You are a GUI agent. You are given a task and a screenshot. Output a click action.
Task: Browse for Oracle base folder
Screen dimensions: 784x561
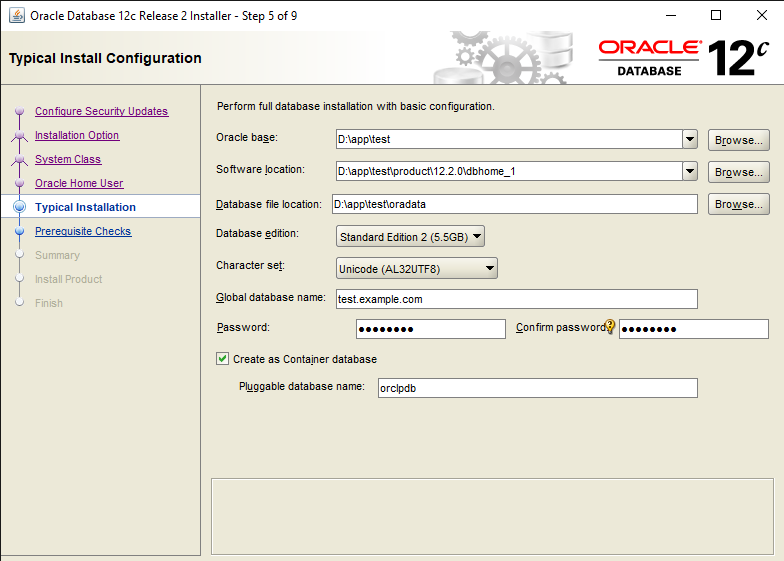738,140
